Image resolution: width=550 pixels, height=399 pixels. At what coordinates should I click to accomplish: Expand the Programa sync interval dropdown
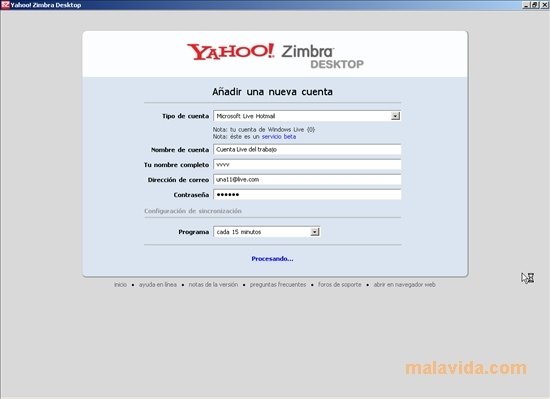coord(267,232)
